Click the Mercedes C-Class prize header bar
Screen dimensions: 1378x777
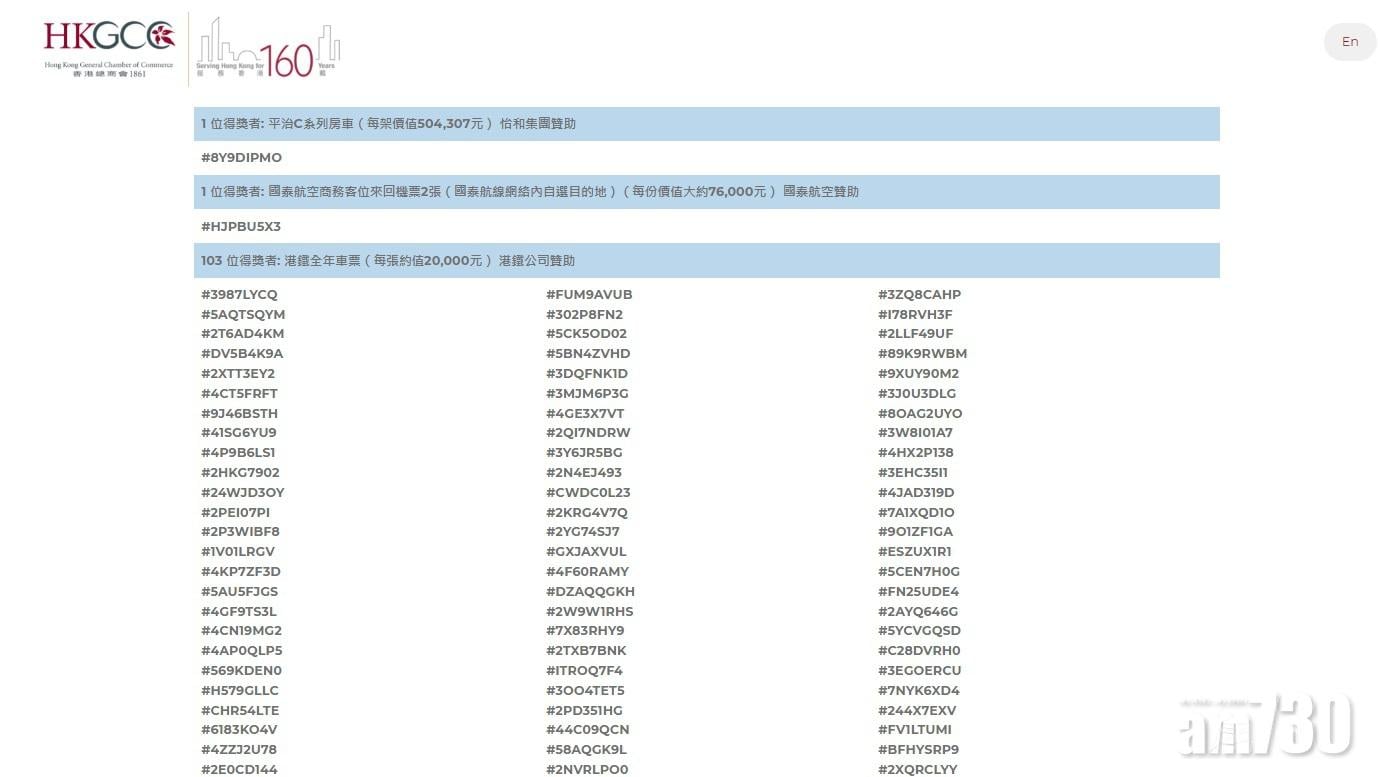pos(706,124)
